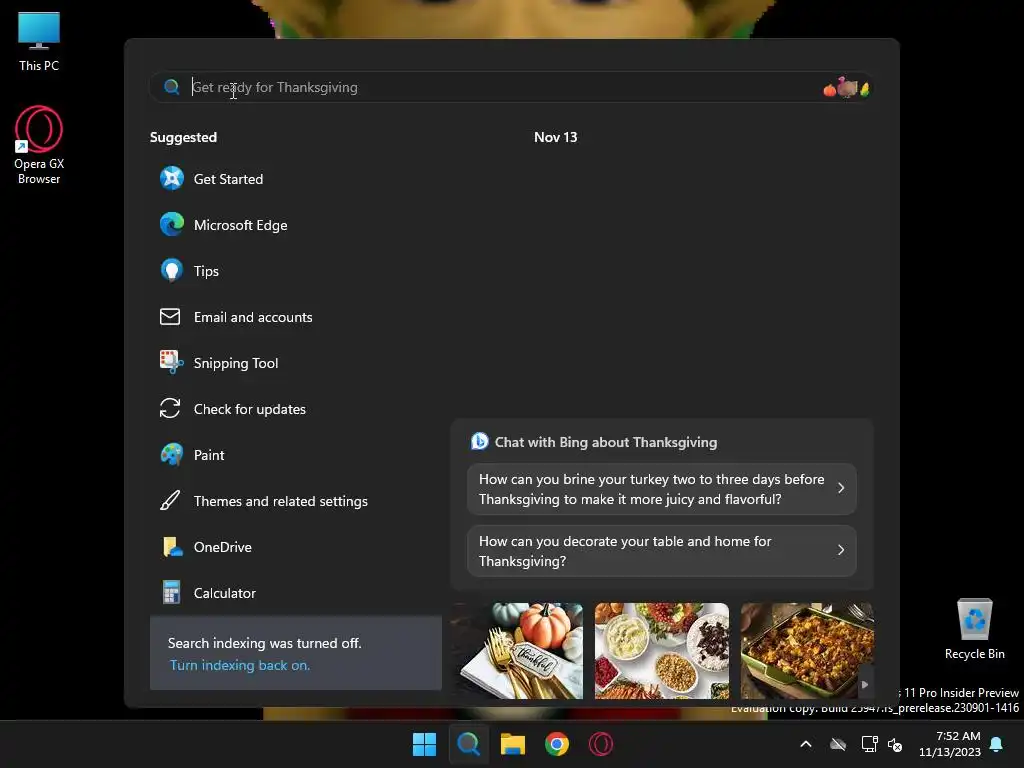Click the muted volume tray icon
The height and width of the screenshot is (768, 1024).
click(x=895, y=744)
